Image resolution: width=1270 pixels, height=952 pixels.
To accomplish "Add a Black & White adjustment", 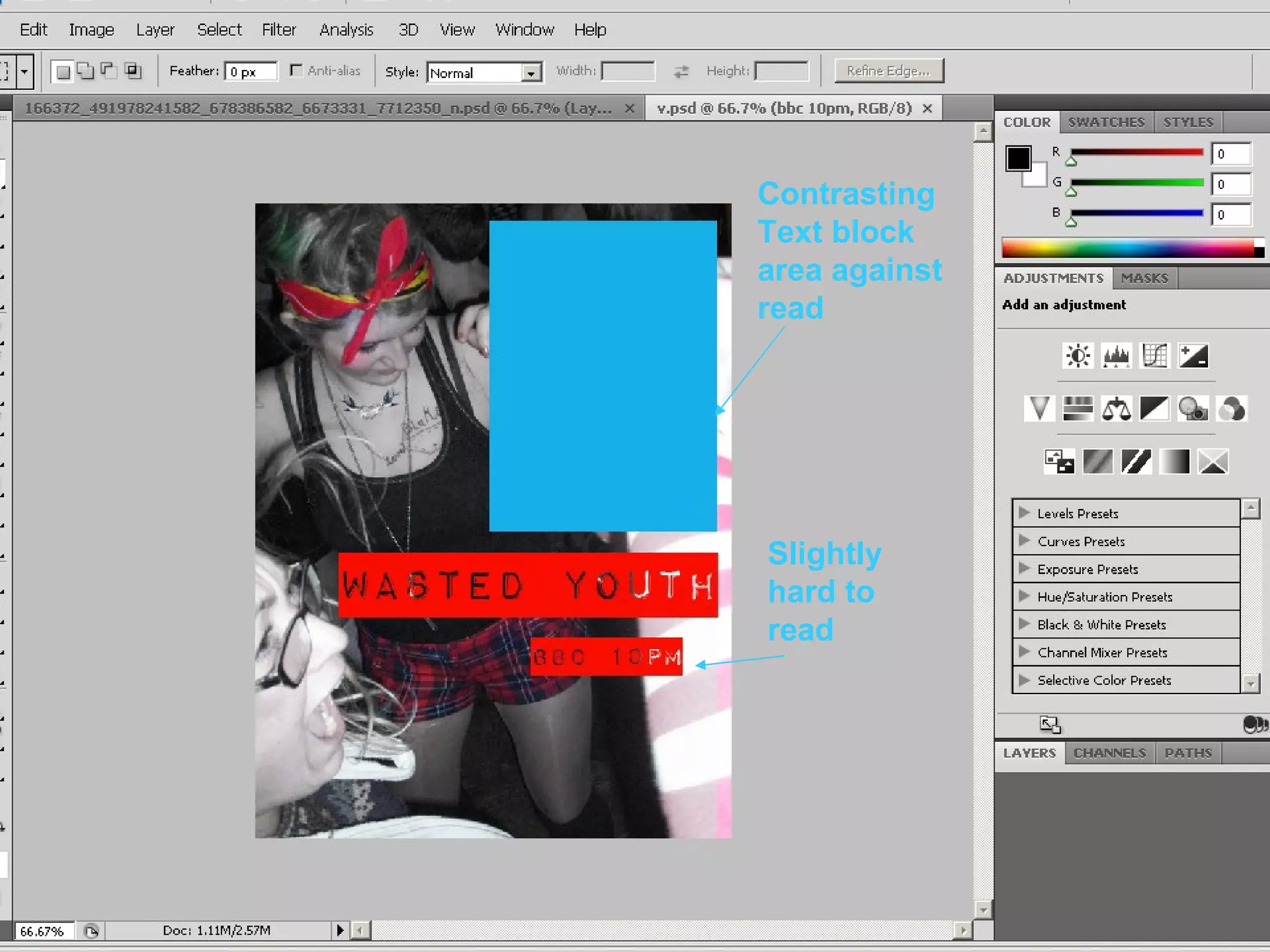I will pyautogui.click(x=1155, y=409).
